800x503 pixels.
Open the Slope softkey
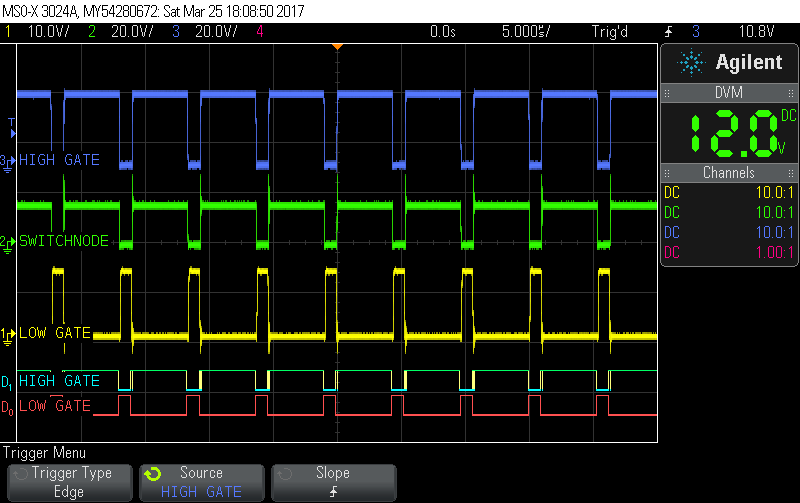[333, 481]
